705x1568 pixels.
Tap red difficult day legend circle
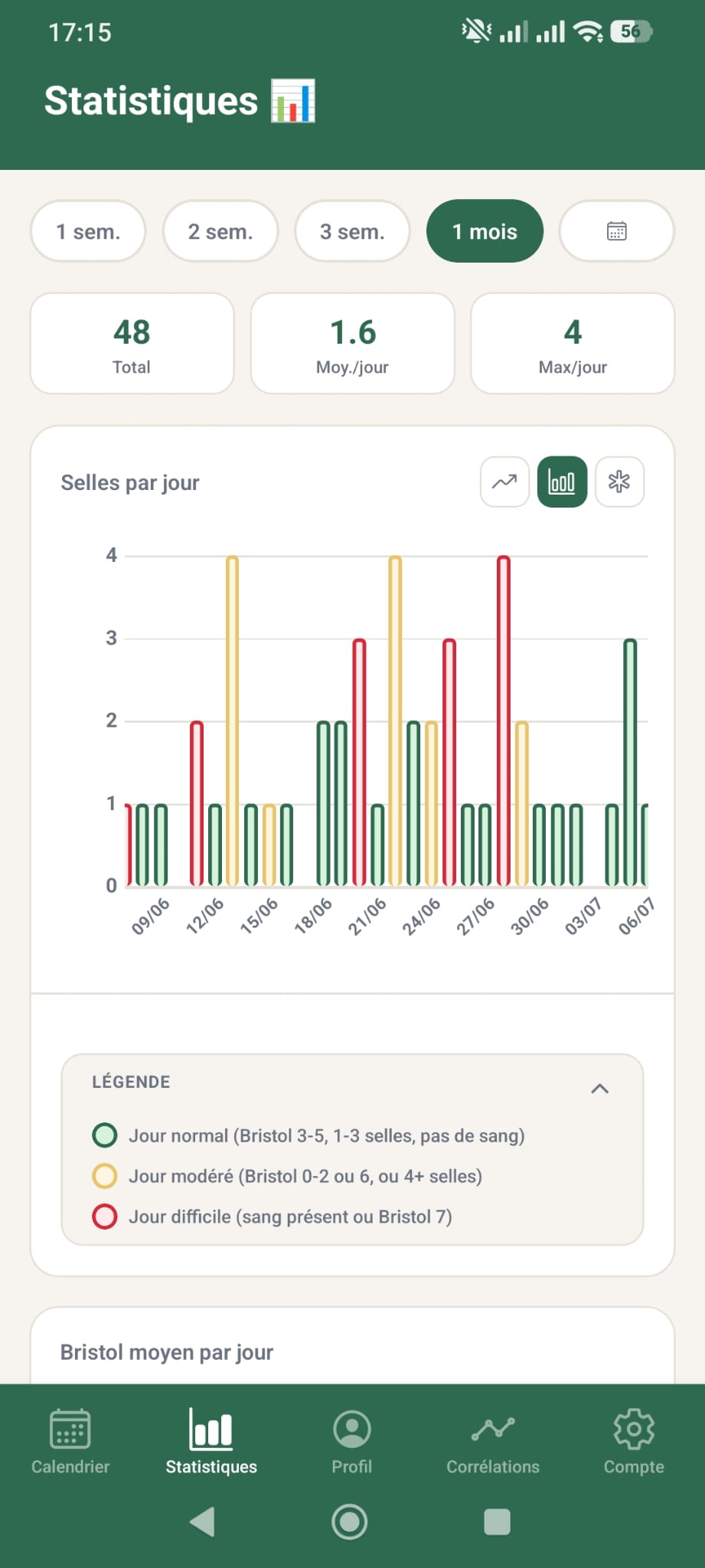click(x=105, y=1216)
